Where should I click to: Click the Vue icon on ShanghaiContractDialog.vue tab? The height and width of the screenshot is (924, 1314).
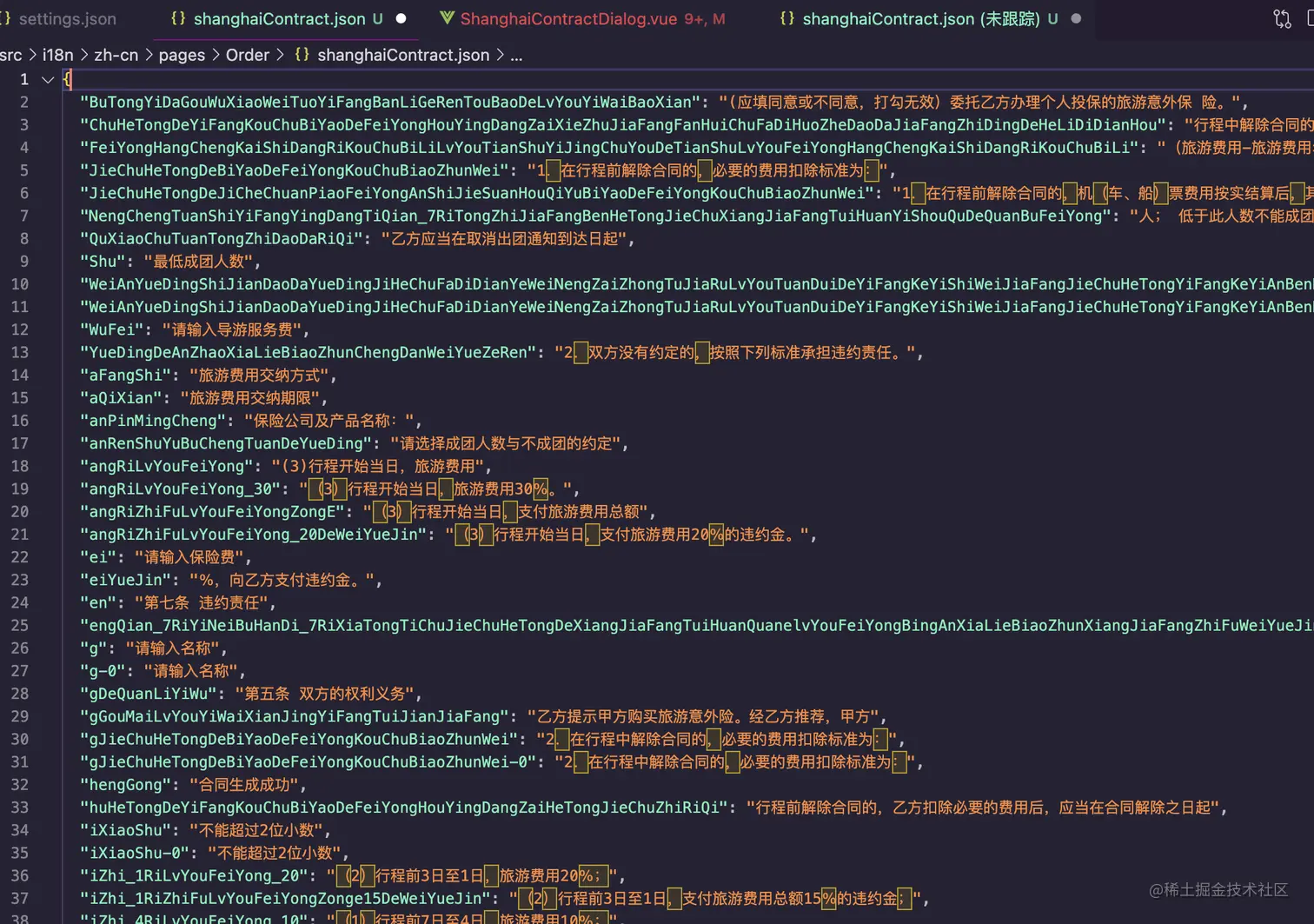pyautogui.click(x=447, y=18)
